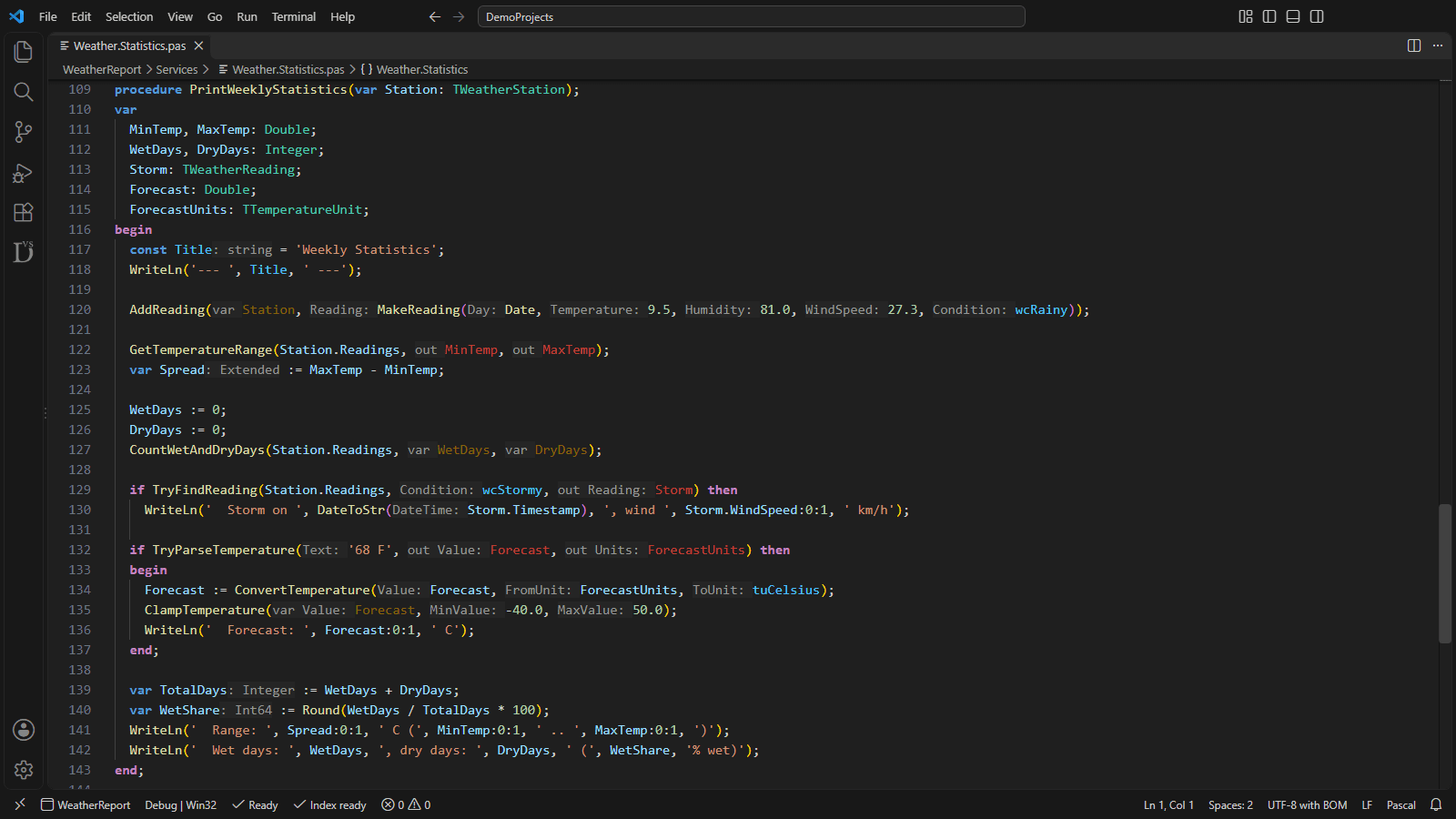Expand the Weather.Statistics symbol breadcrumb
This screenshot has height=819, width=1456.
415,69
